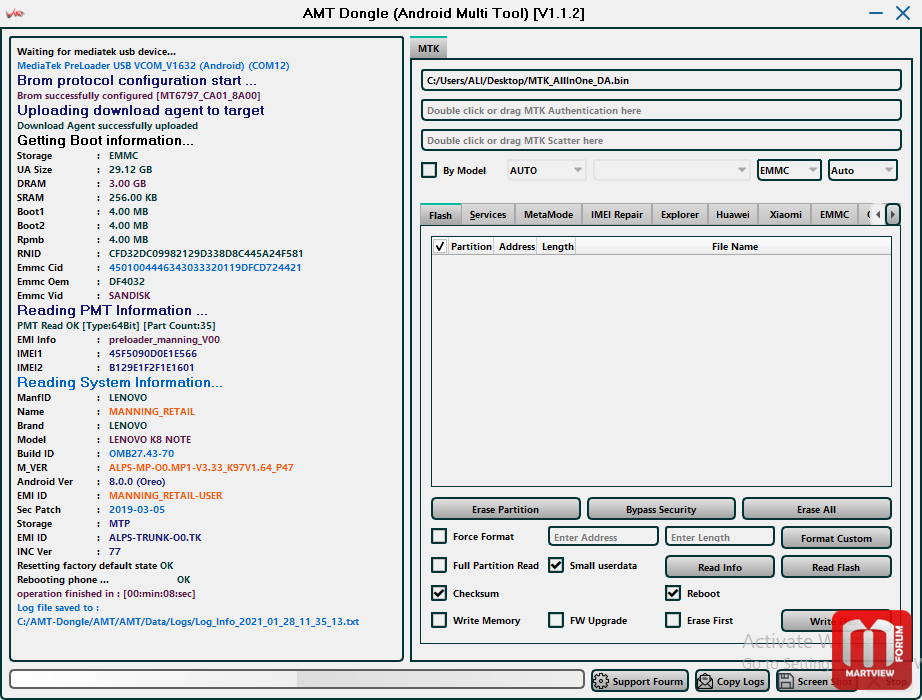This screenshot has height=700, width=922.
Task: Switch to the IMEI Repair tab
Action: pyautogui.click(x=616, y=214)
